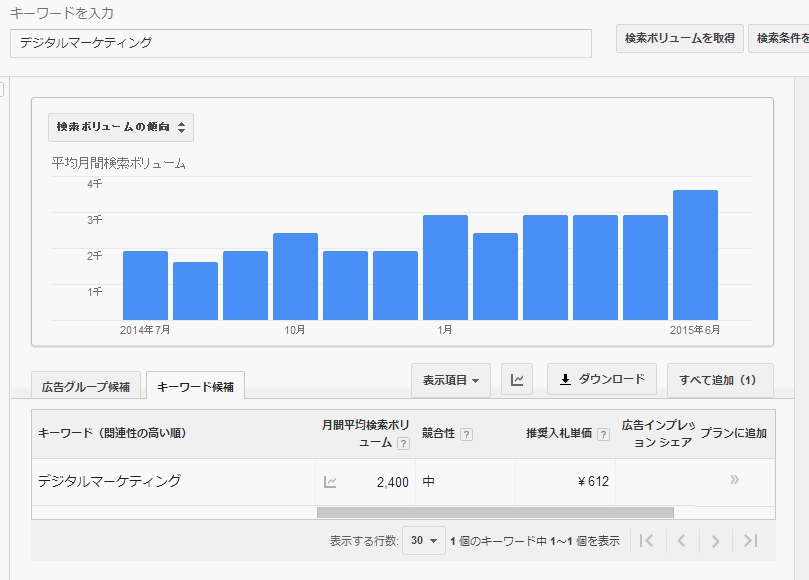Screen dimensions: 809x580
Task: Go to last page icon
Action: [751, 541]
